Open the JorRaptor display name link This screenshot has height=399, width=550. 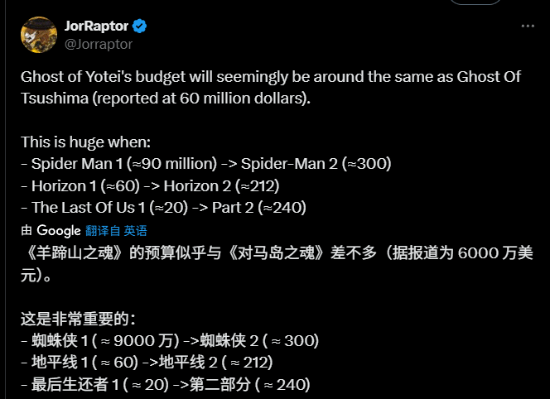(96, 26)
